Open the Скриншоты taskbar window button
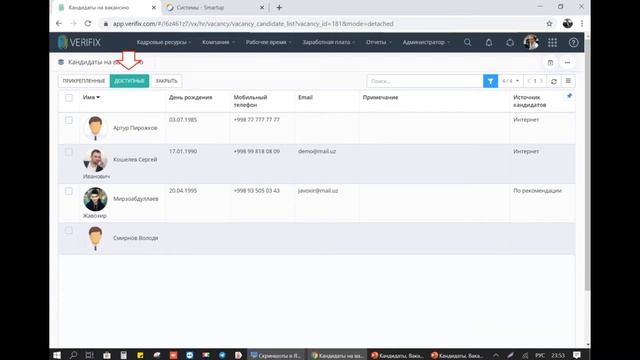Image resolution: width=640 pixels, height=360 pixels. click(277, 355)
